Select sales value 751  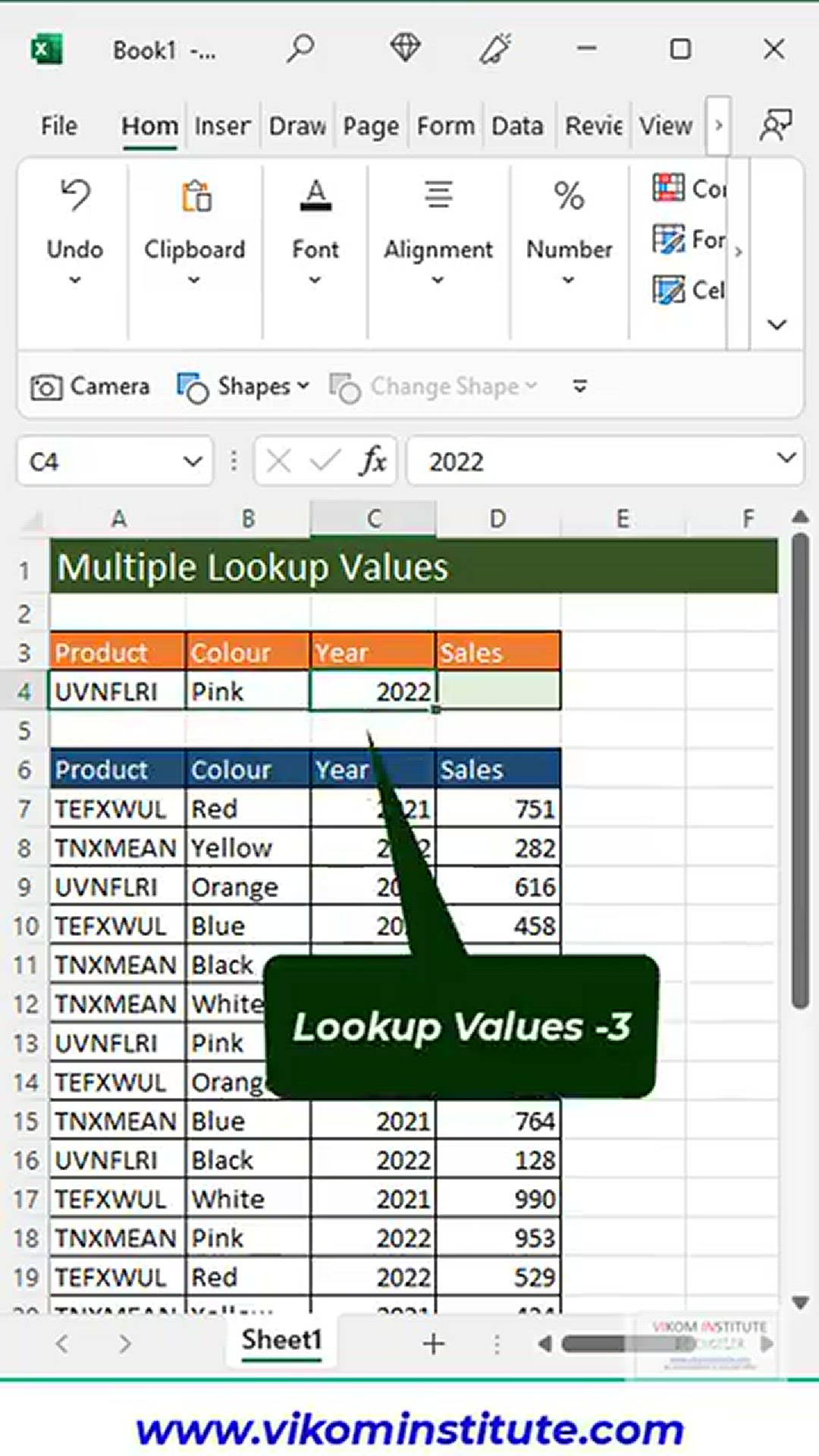pos(498,809)
